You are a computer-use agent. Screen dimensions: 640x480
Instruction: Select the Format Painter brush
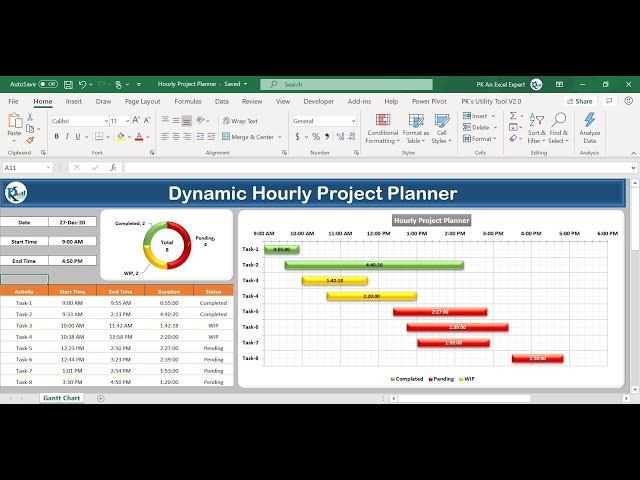30,140
